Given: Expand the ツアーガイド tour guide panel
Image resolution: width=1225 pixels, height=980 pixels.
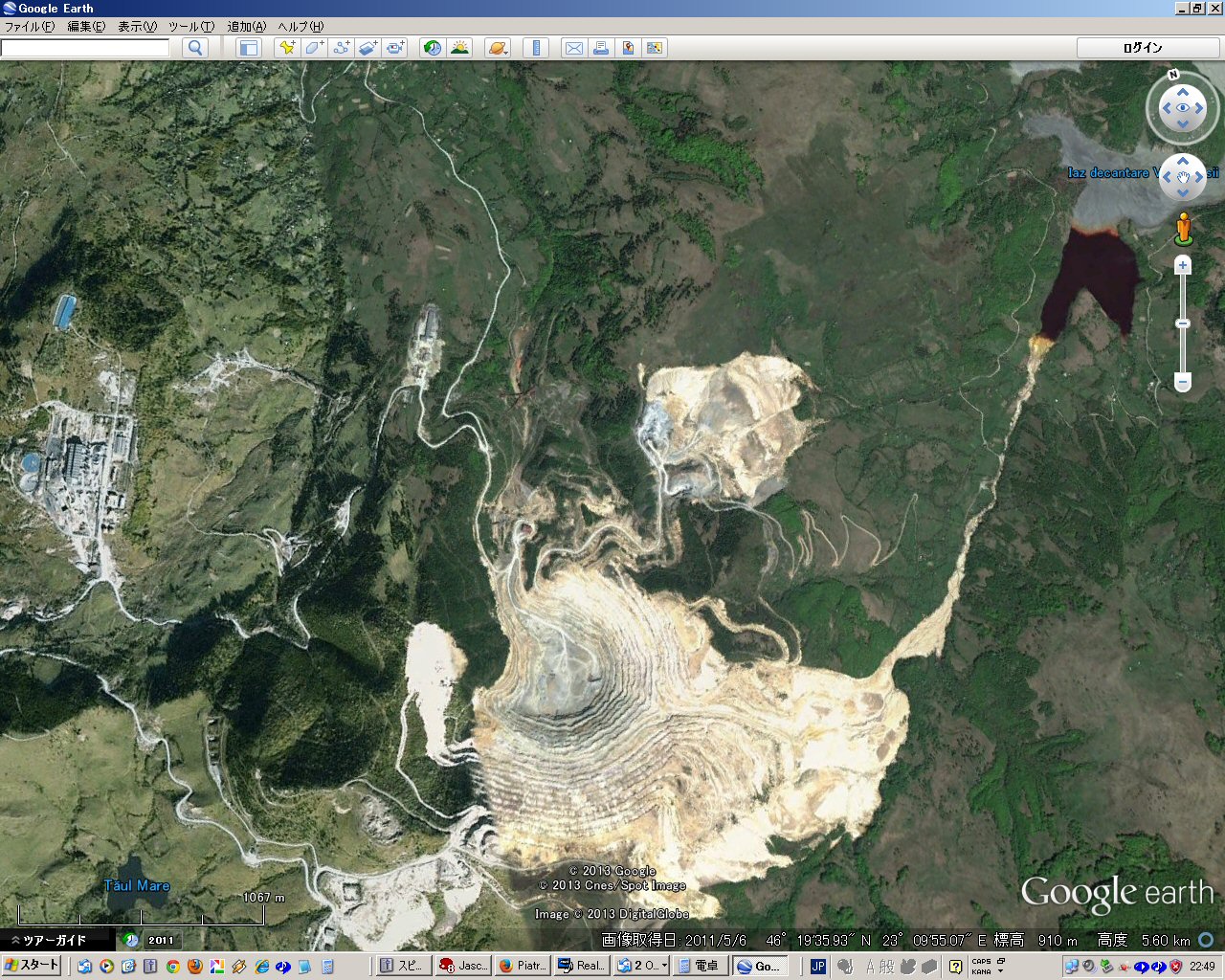Looking at the screenshot, I should 48,940.
